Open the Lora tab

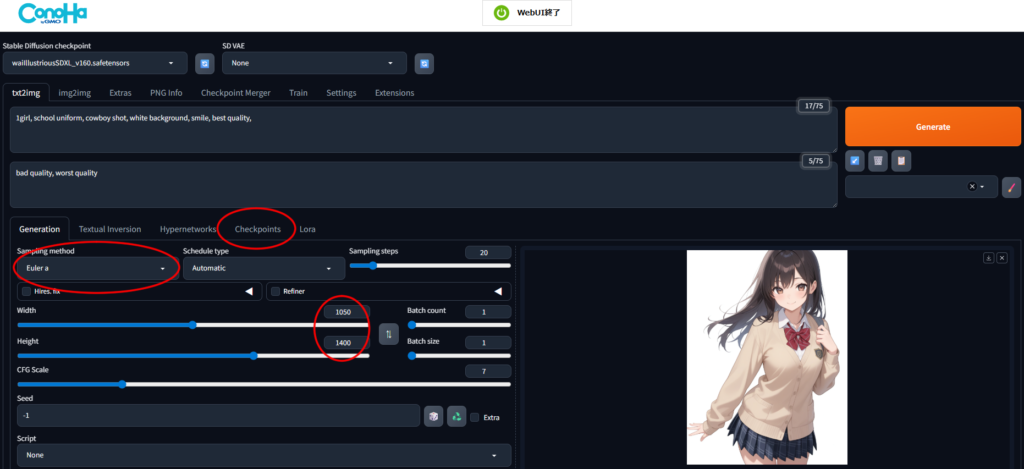307,229
